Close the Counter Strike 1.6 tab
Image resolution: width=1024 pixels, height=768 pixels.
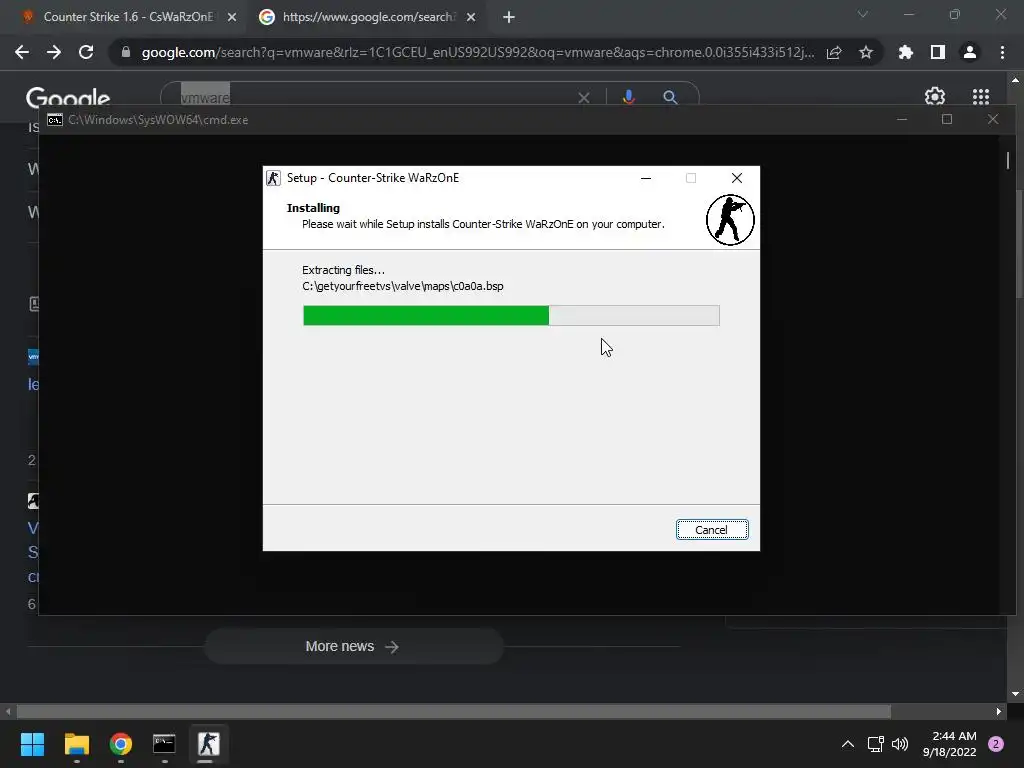coord(232,18)
